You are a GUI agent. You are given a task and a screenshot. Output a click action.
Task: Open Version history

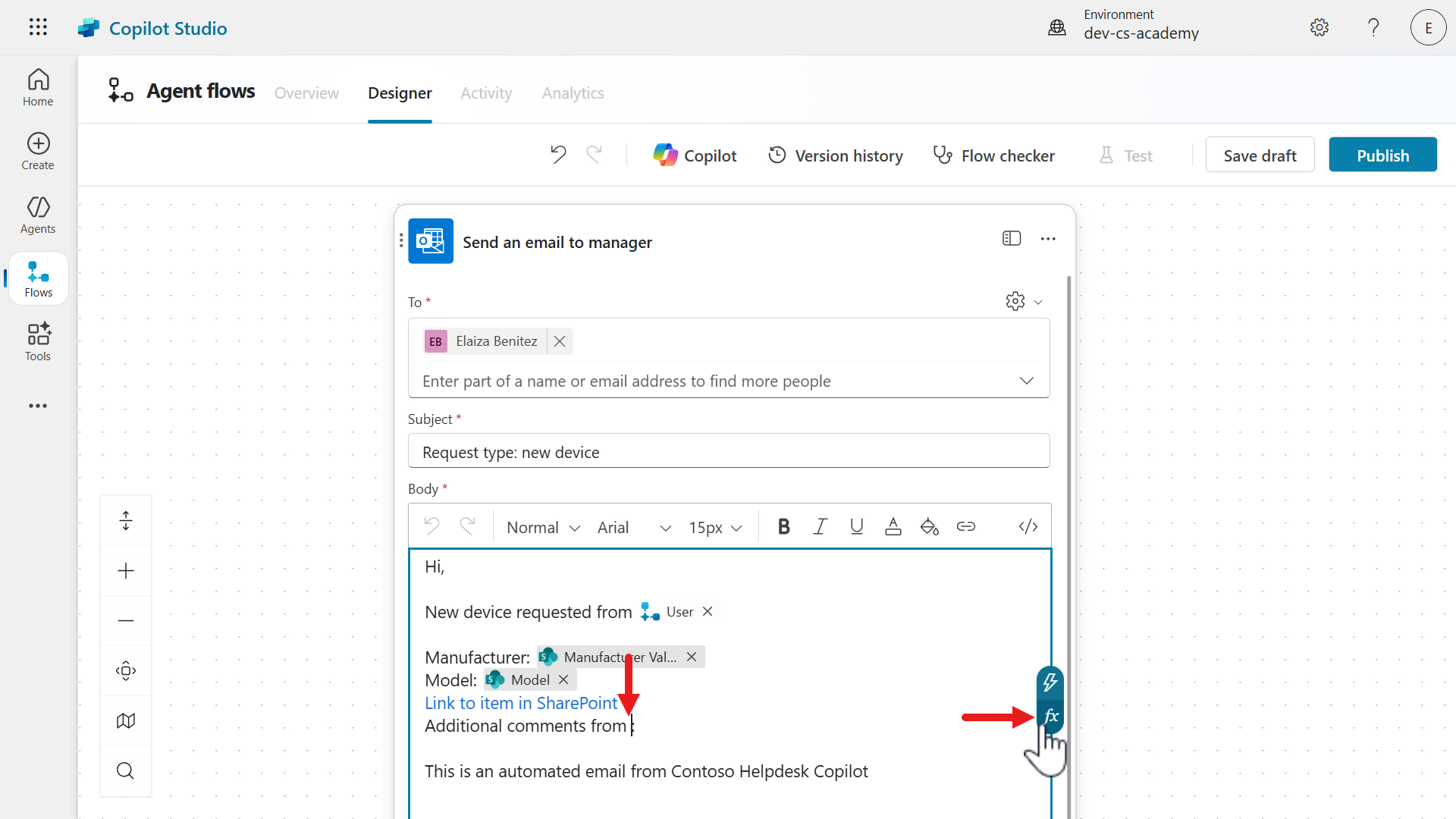coord(836,155)
